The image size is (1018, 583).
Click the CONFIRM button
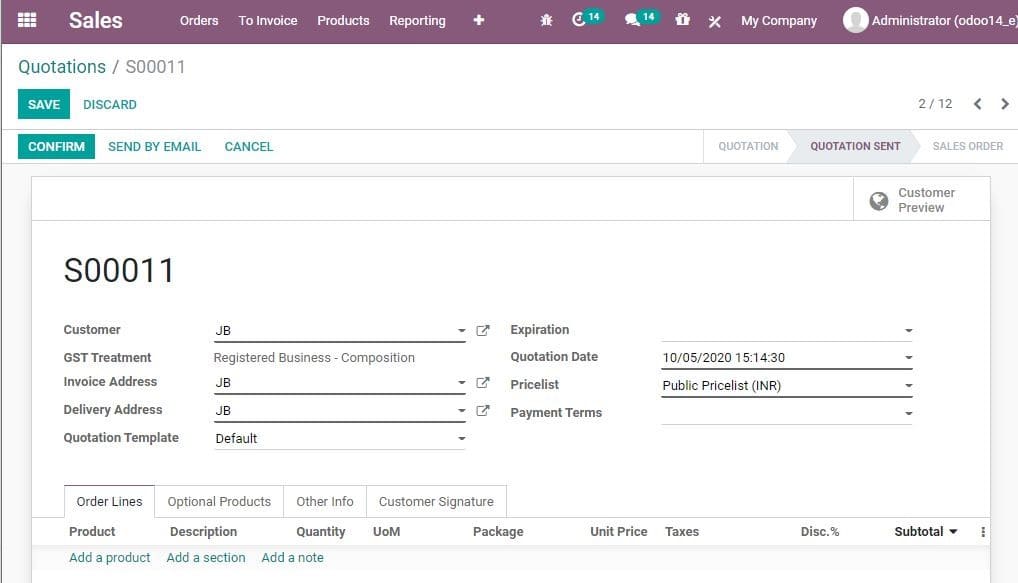55,146
